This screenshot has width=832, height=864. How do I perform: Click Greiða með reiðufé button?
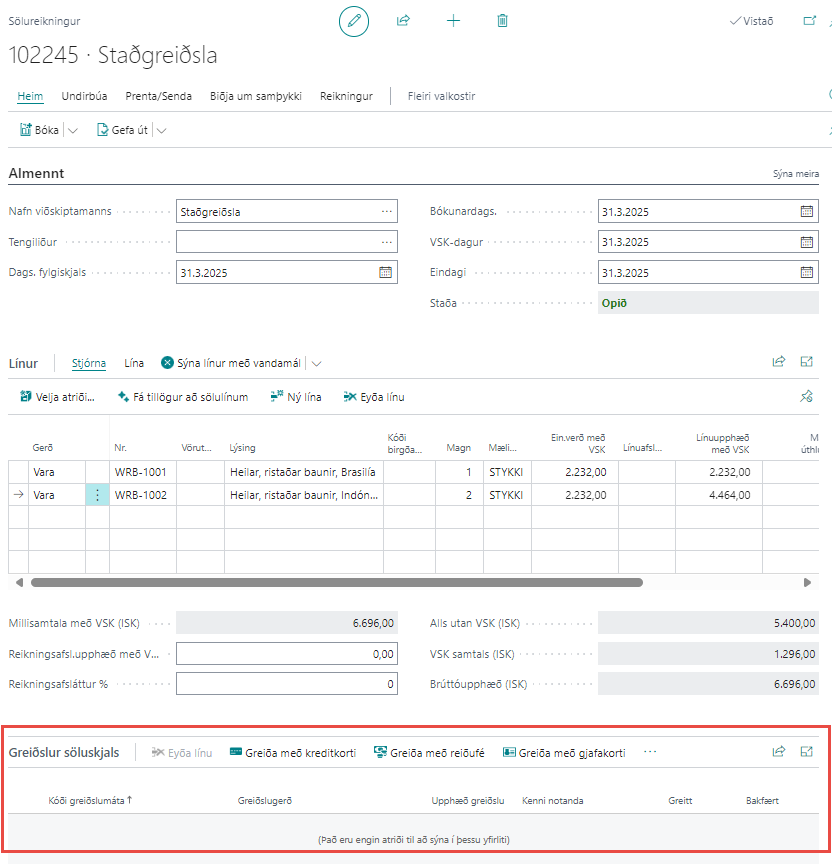coord(428,753)
